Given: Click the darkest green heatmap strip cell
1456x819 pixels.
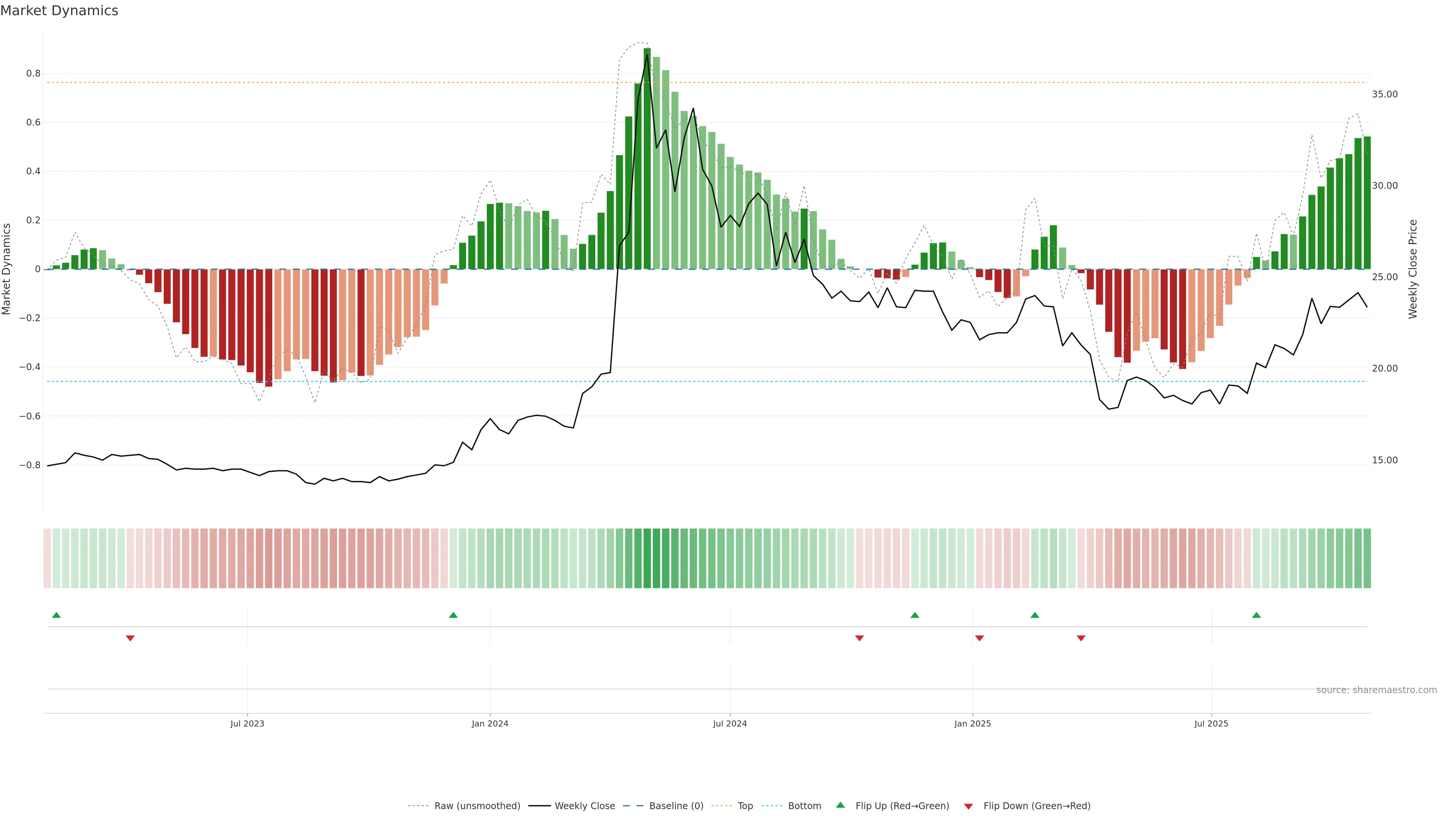Looking at the screenshot, I should point(647,559).
